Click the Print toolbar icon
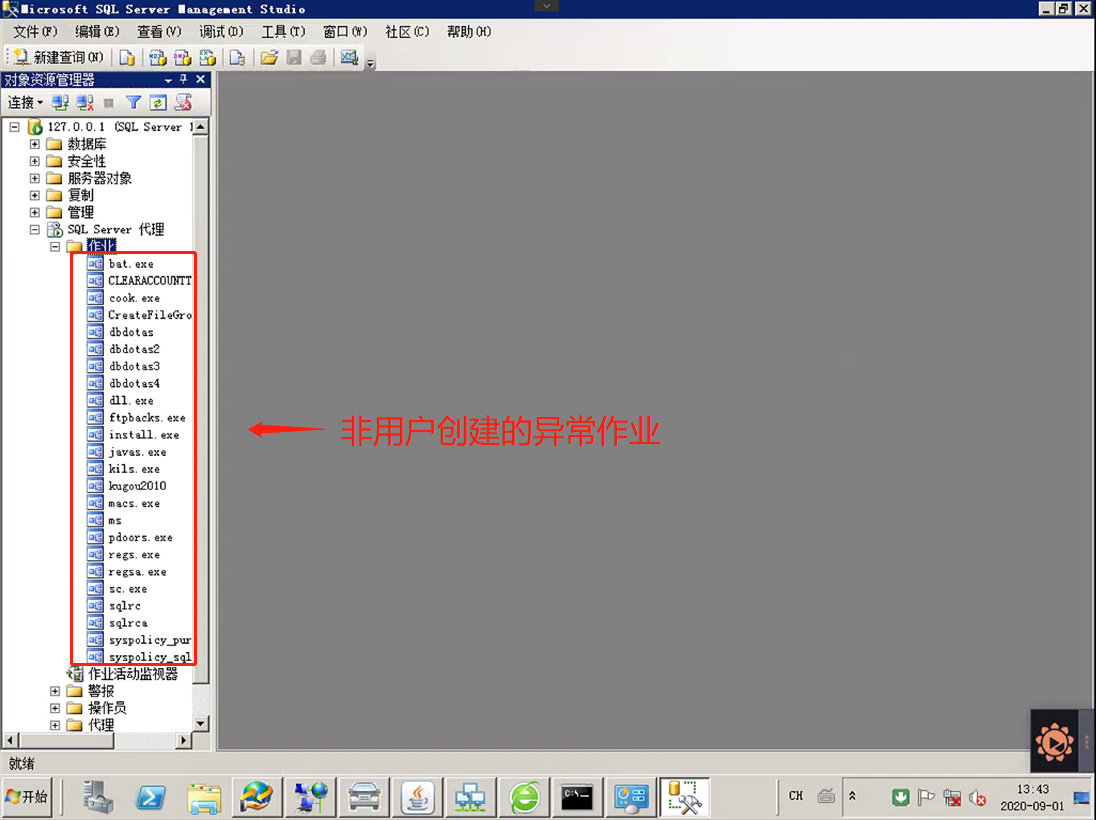This screenshot has width=1096, height=820. click(x=318, y=57)
